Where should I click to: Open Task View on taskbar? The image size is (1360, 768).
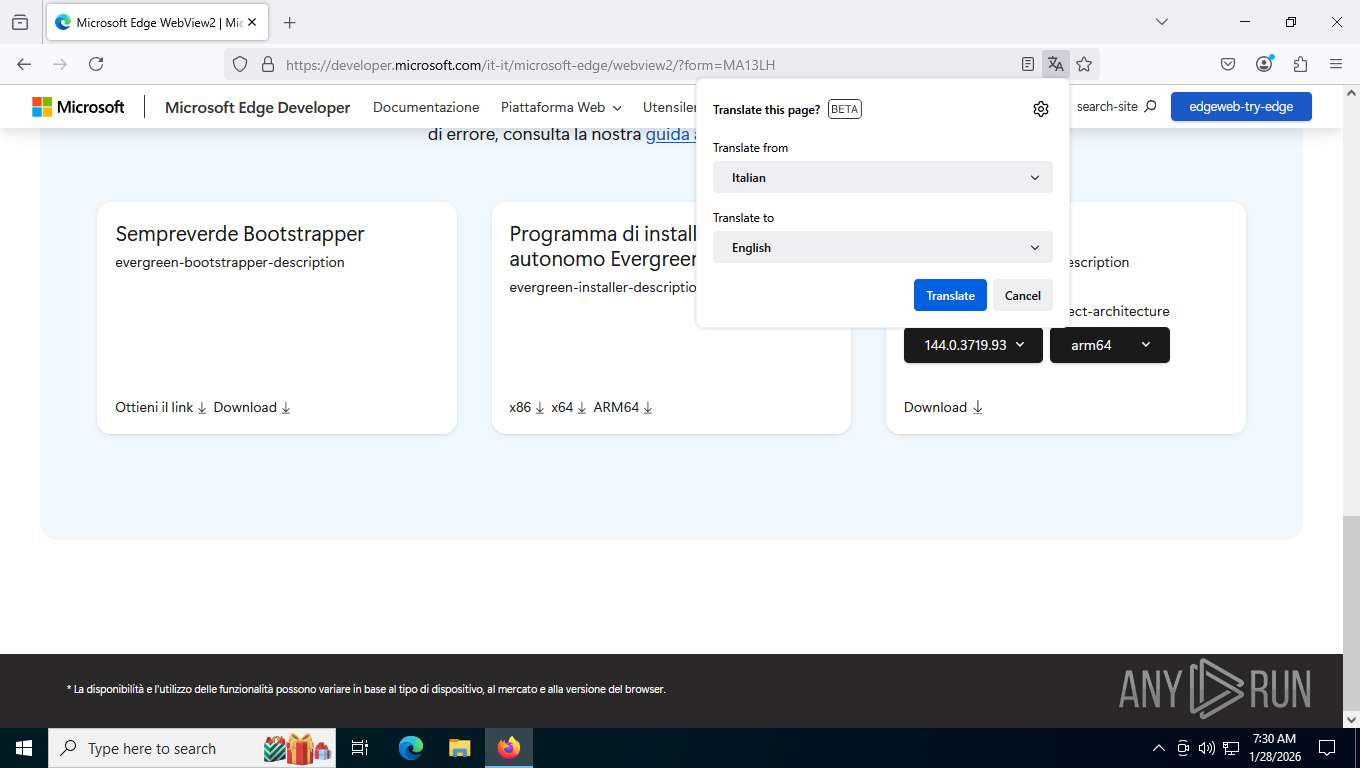[x=360, y=748]
